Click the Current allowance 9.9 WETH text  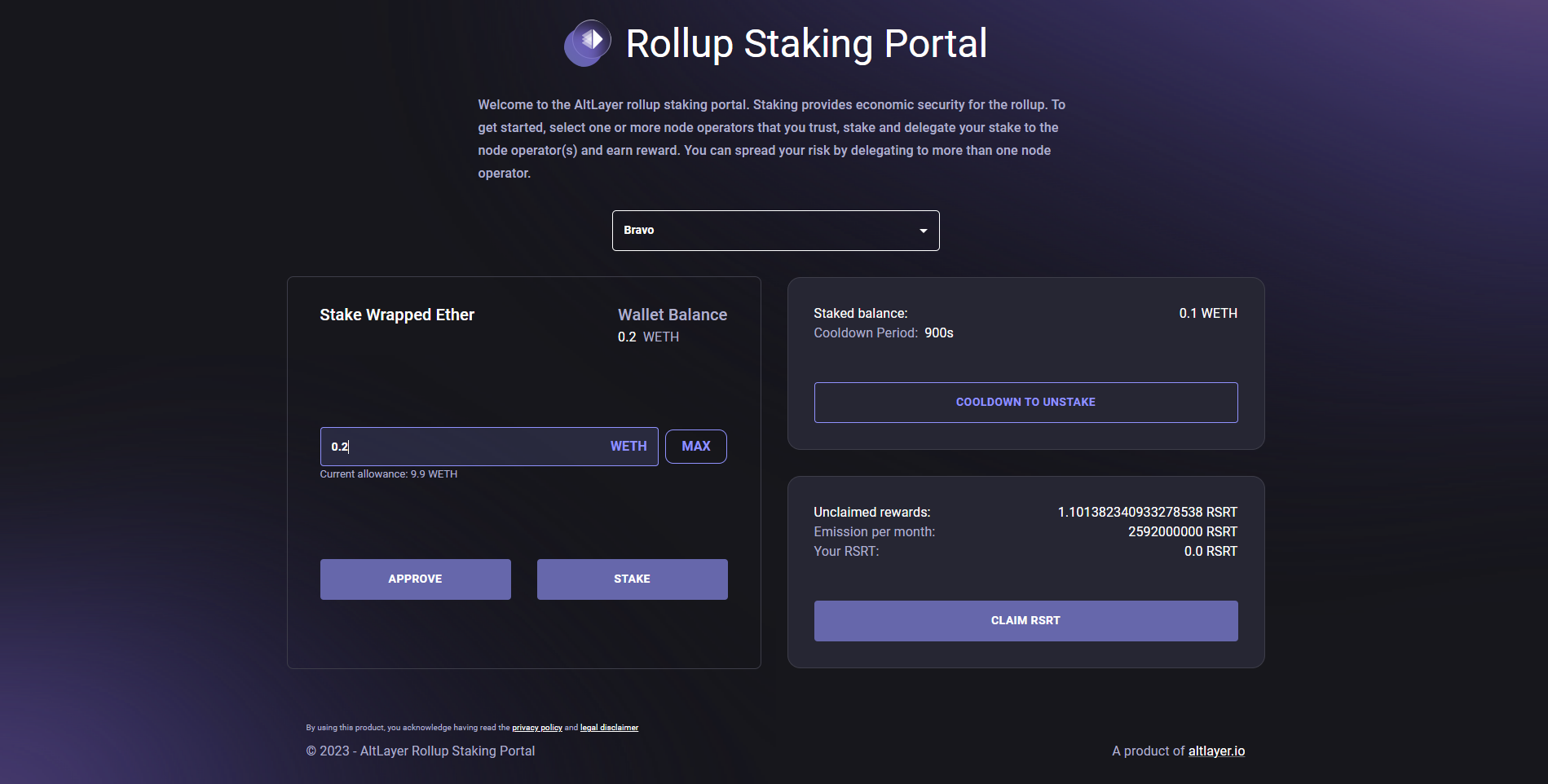pyautogui.click(x=389, y=474)
